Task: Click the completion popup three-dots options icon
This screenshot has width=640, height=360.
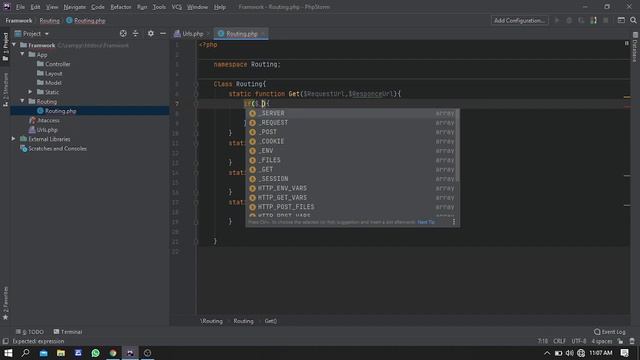Action: 454,222
